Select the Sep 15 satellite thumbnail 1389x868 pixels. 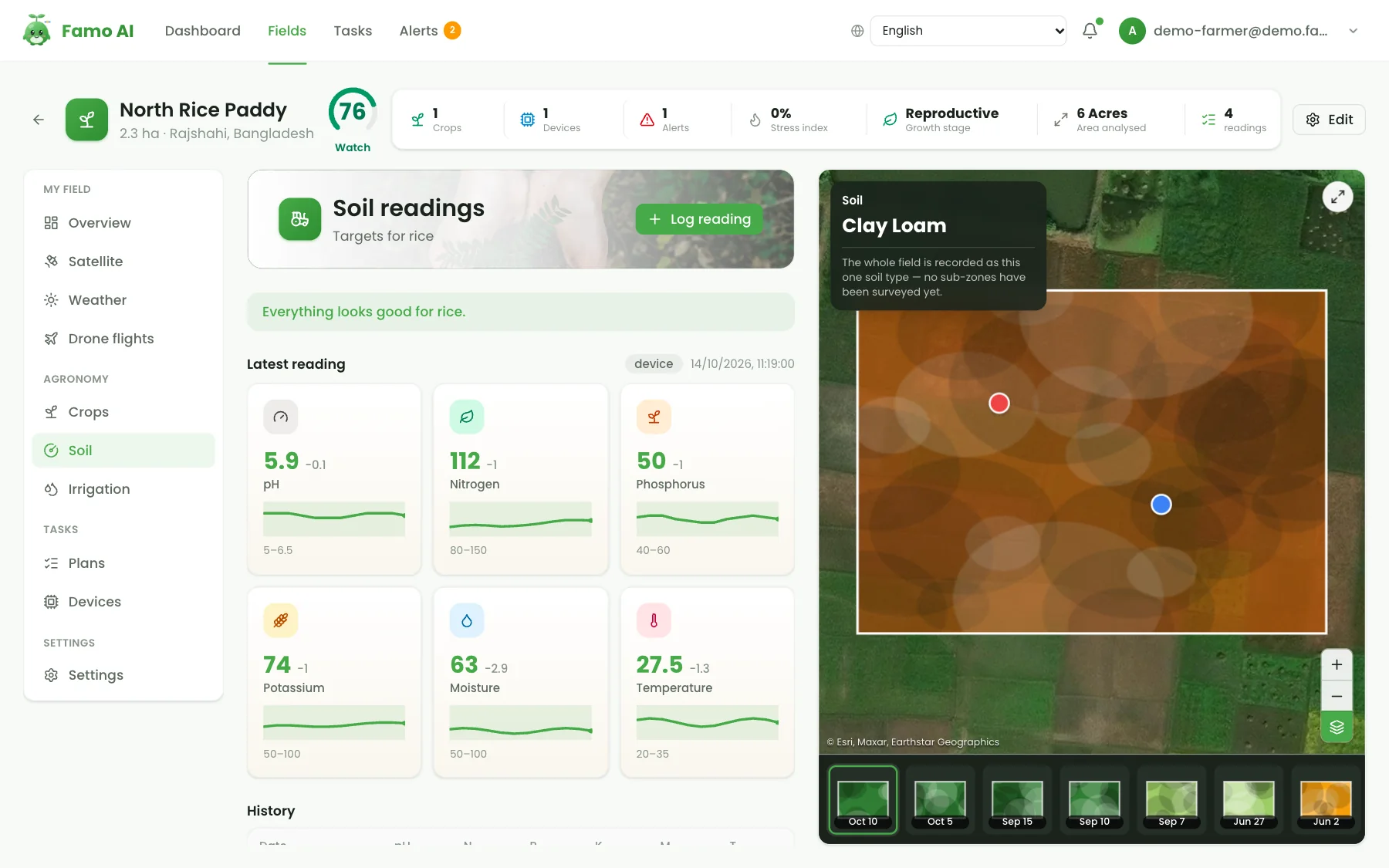click(1017, 800)
